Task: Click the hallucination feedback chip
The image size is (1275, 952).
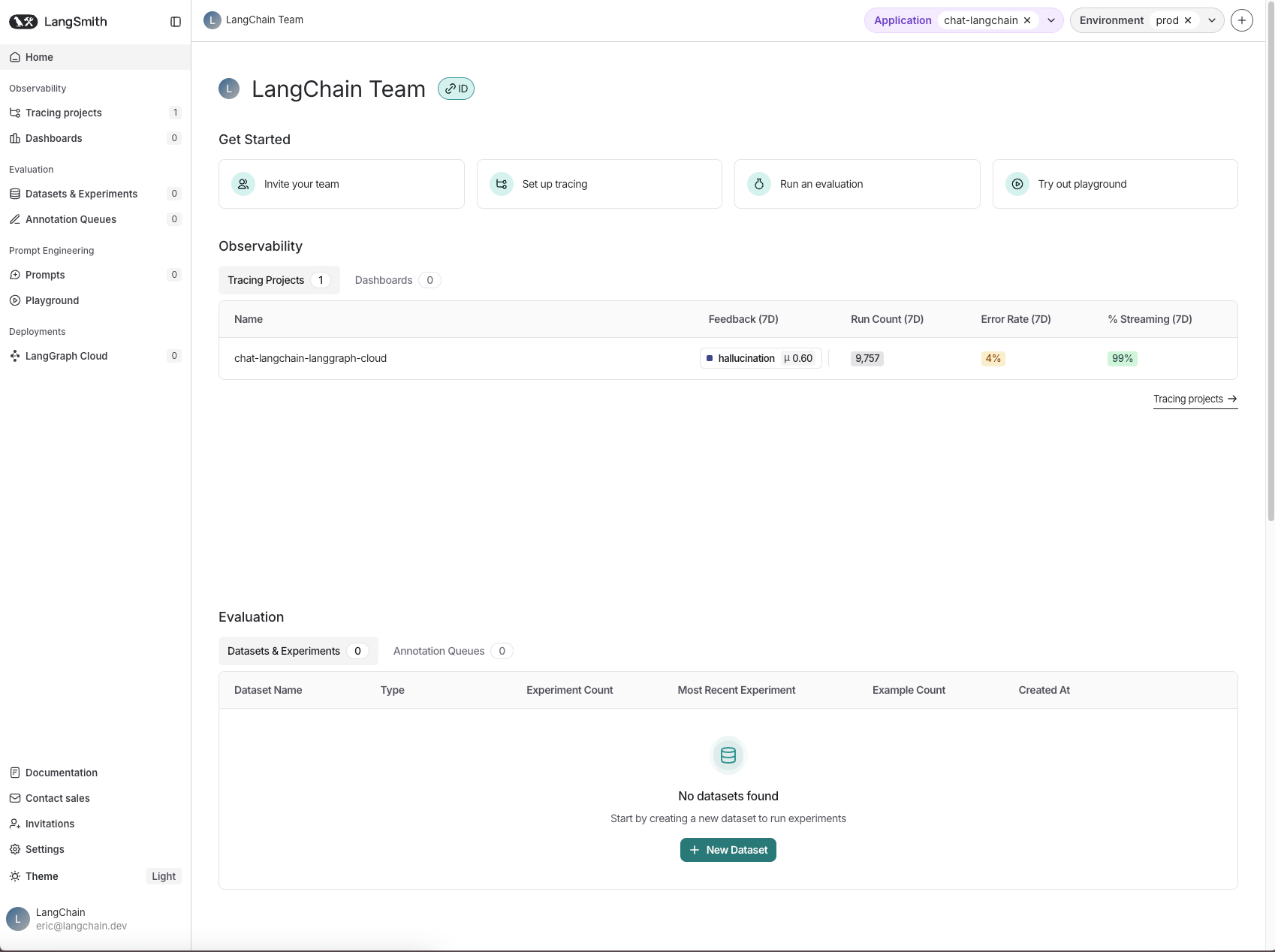Action: click(761, 359)
